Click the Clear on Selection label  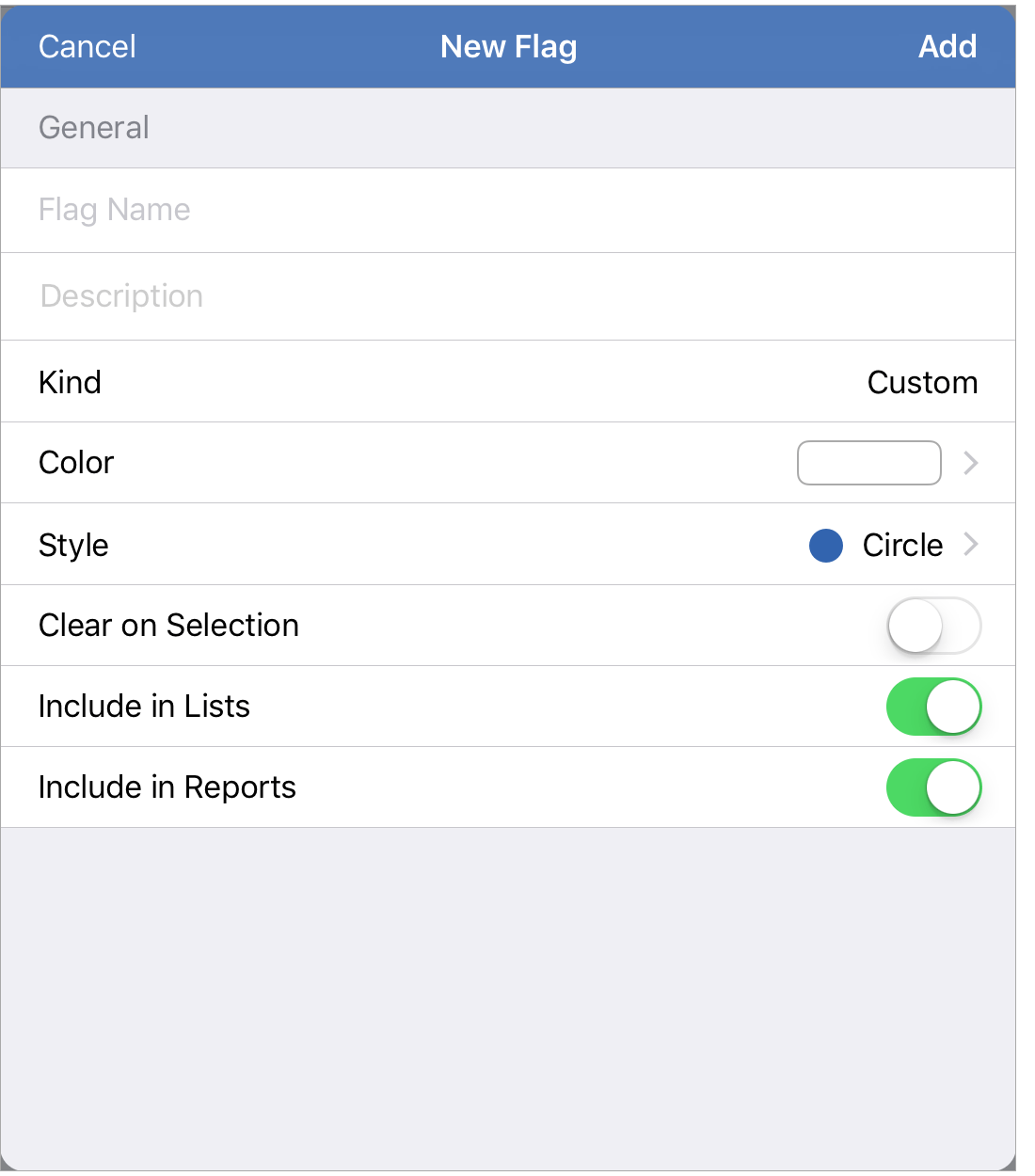pos(168,626)
